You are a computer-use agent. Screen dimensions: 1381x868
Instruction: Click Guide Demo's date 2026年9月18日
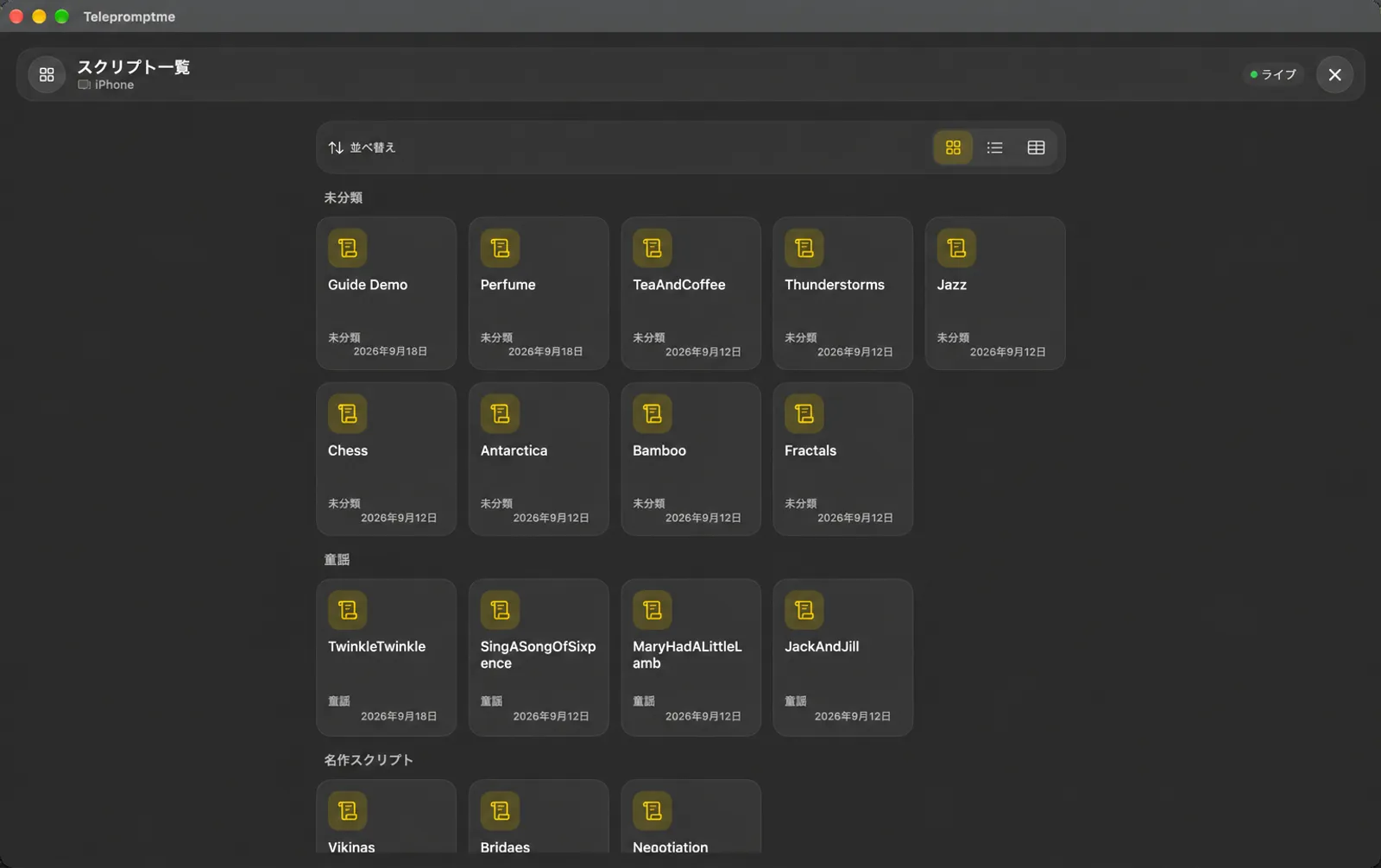coord(390,352)
